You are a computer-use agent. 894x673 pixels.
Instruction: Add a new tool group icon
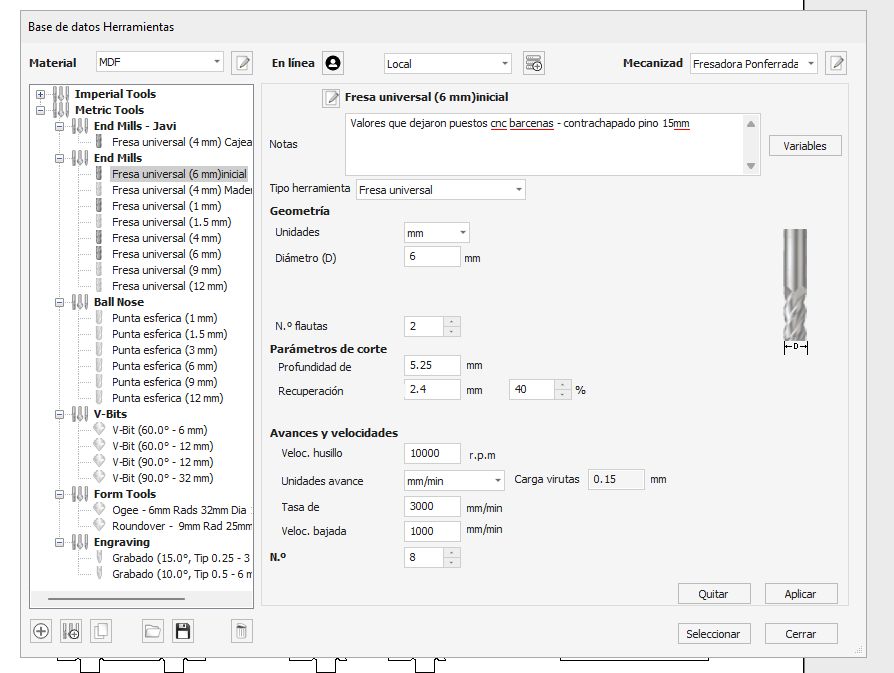(71, 631)
